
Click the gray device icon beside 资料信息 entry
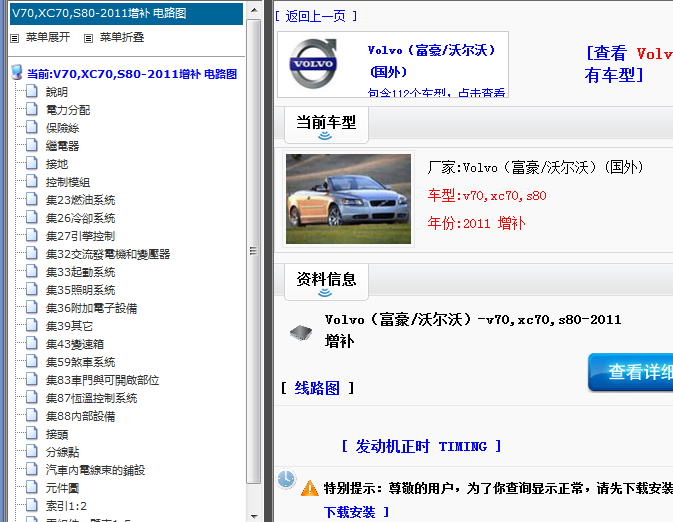(x=301, y=333)
